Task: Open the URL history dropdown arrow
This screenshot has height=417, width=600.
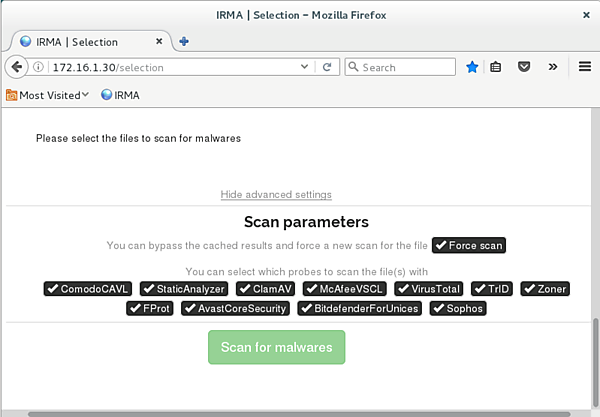Action: point(306,67)
